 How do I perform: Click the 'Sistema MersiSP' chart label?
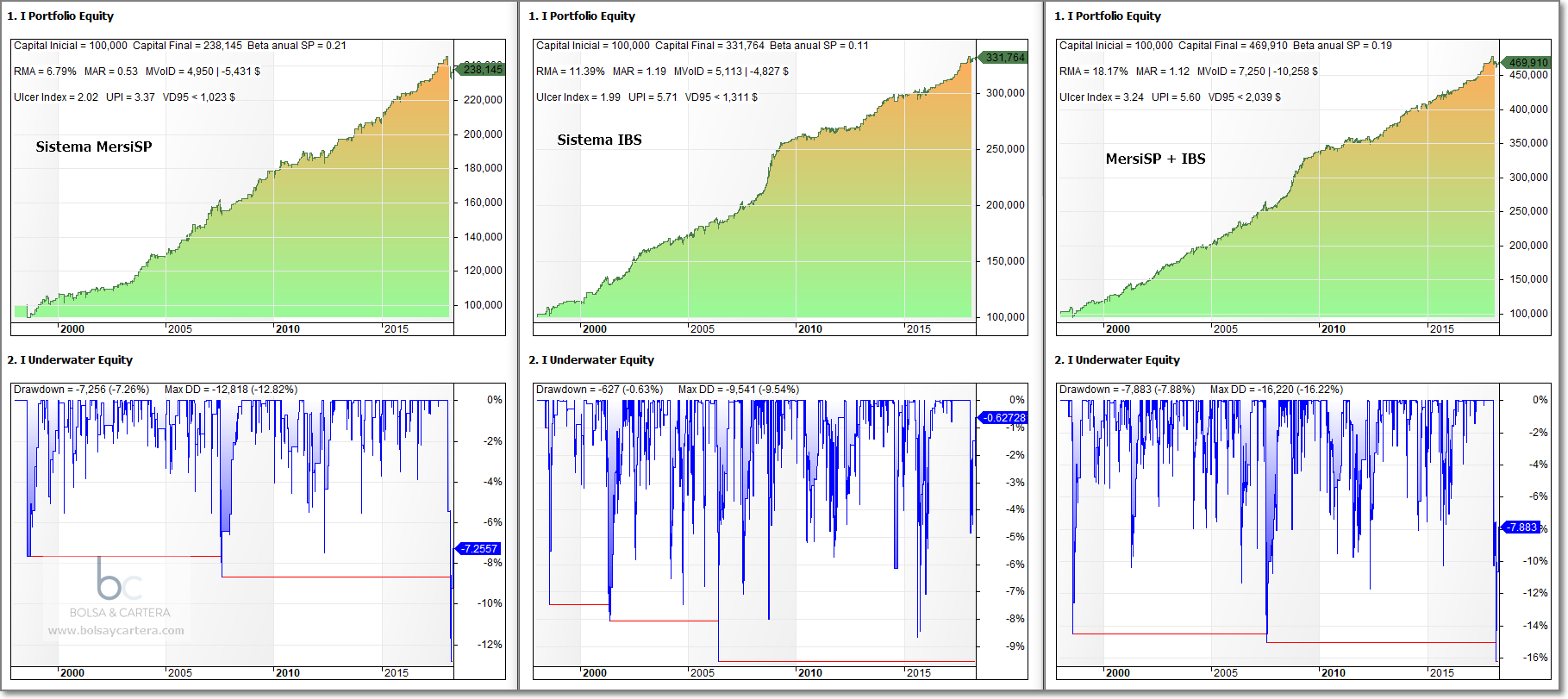click(94, 147)
